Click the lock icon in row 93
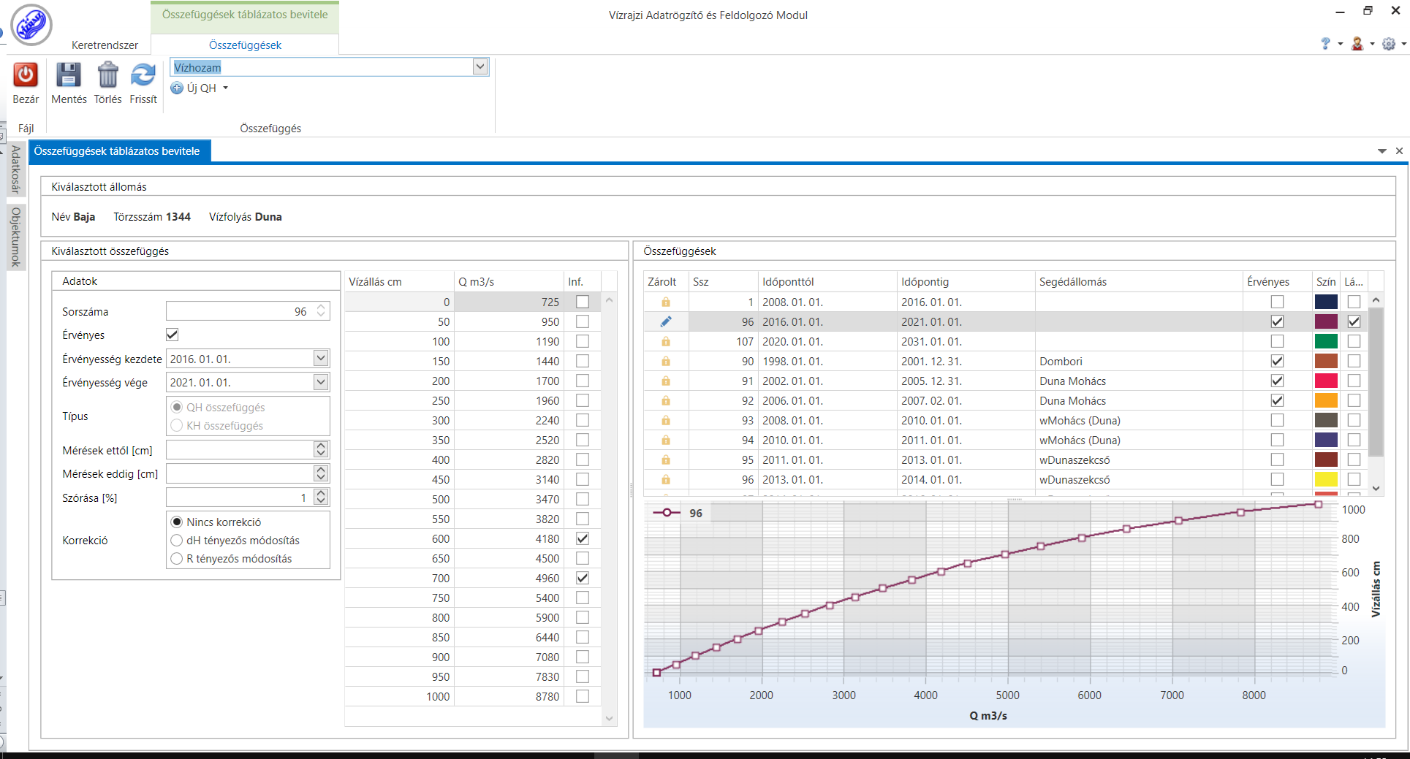Viewport: 1410px width, 759px height. click(666, 420)
